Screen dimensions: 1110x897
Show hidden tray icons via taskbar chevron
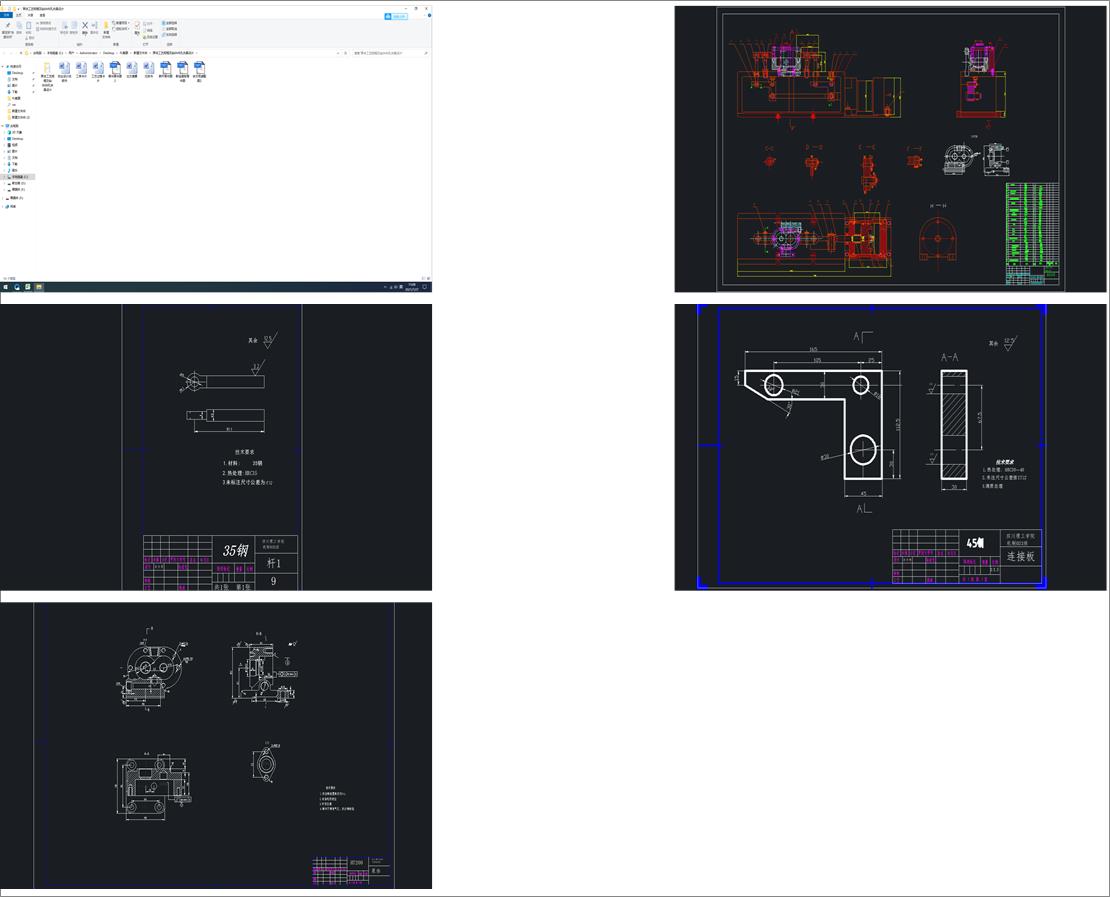[x=385, y=287]
